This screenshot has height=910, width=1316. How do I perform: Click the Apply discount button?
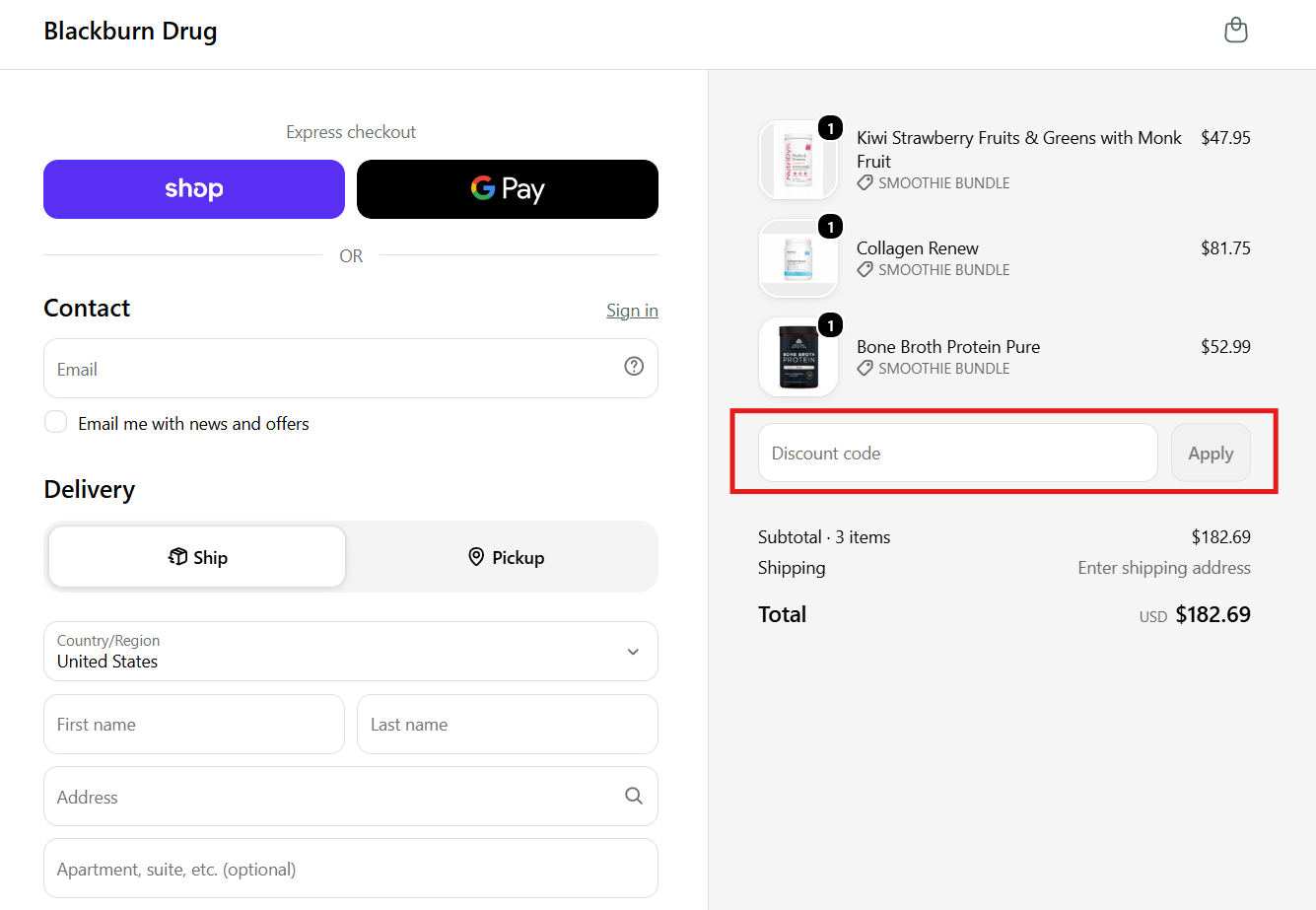pos(1211,453)
